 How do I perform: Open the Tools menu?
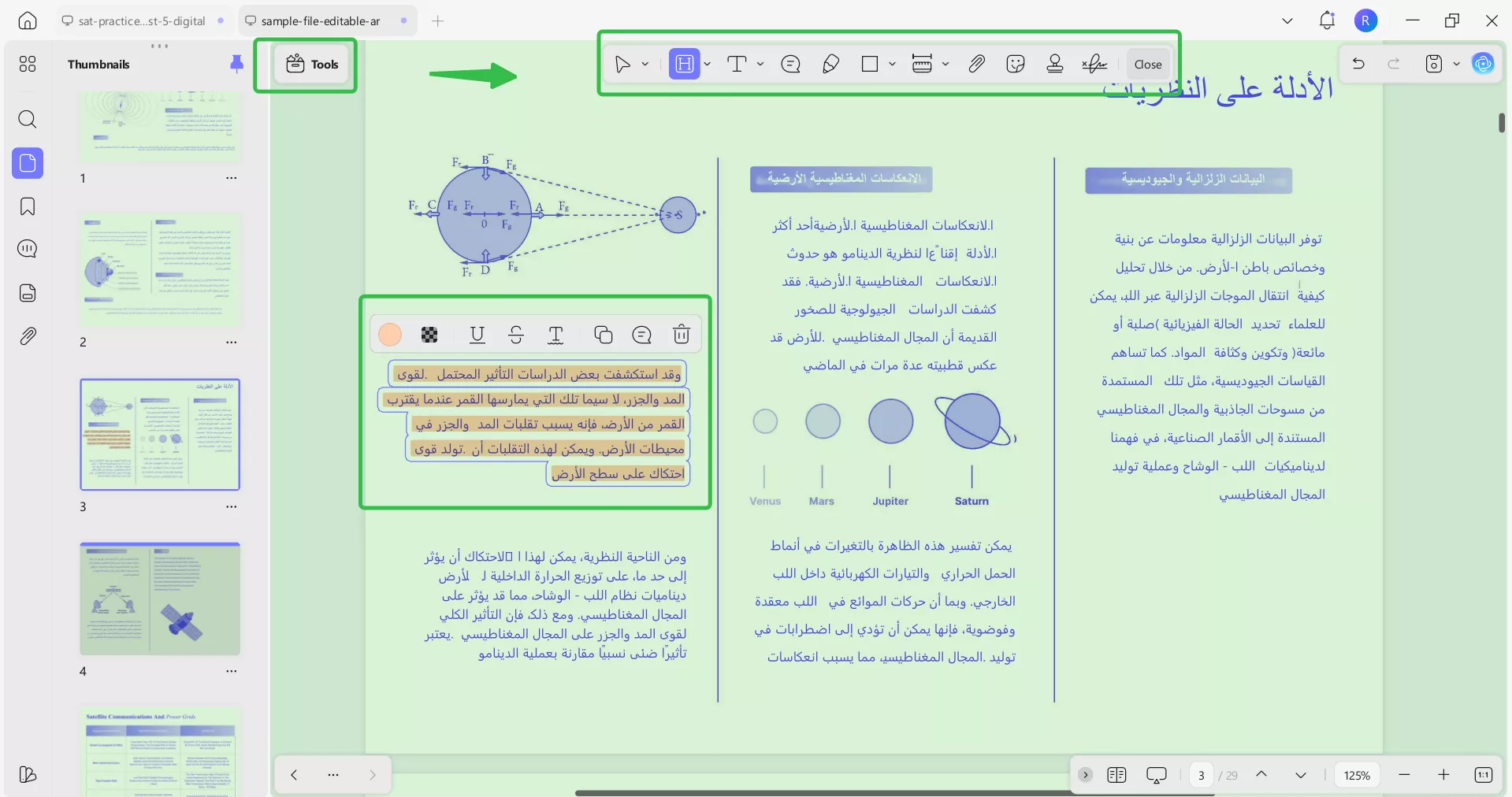pos(310,64)
